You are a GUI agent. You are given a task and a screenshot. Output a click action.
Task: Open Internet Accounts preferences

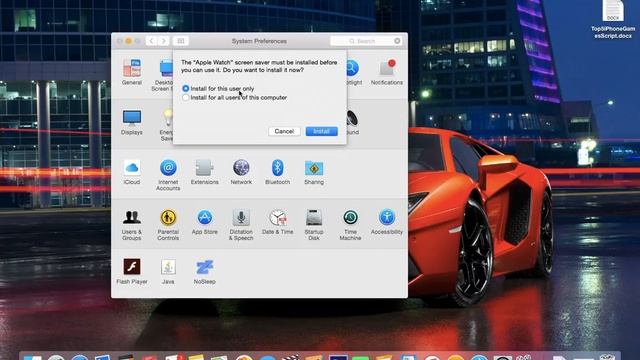point(168,175)
